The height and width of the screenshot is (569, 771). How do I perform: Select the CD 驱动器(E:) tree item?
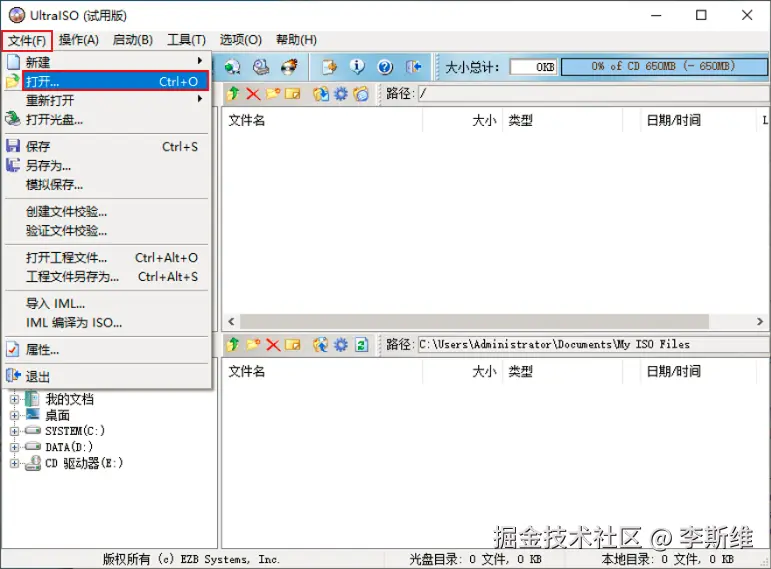[84, 463]
